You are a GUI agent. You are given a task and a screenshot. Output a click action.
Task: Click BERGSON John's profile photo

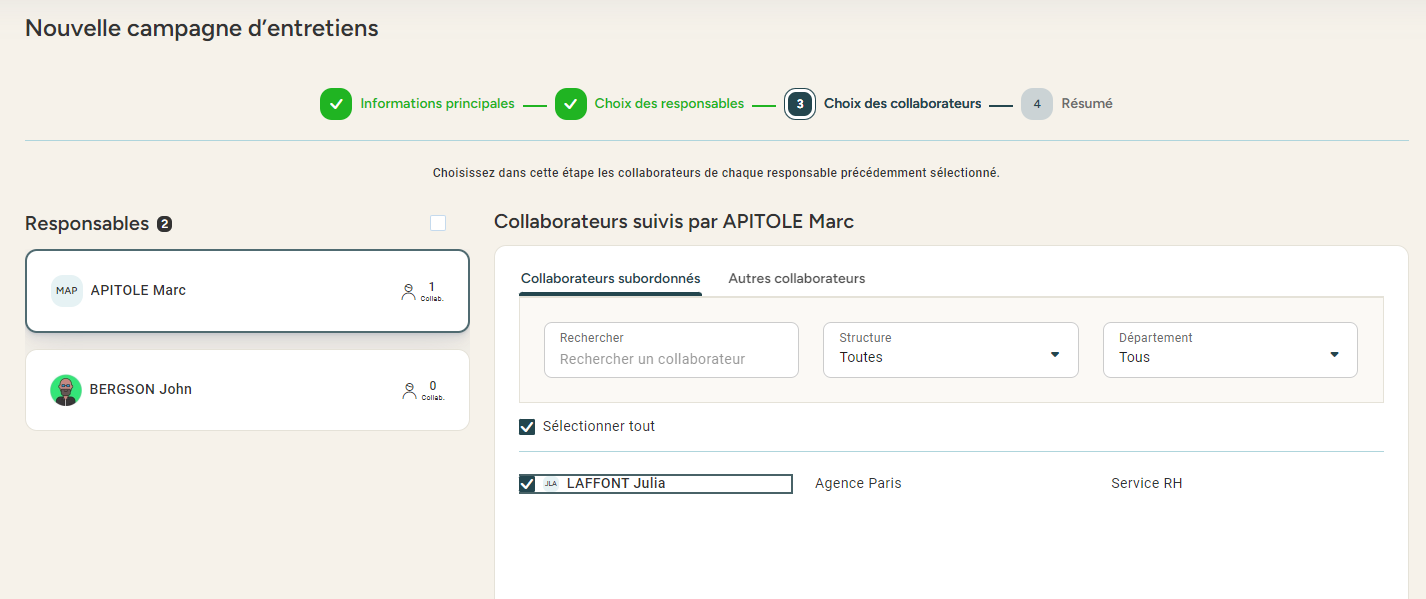[66, 390]
